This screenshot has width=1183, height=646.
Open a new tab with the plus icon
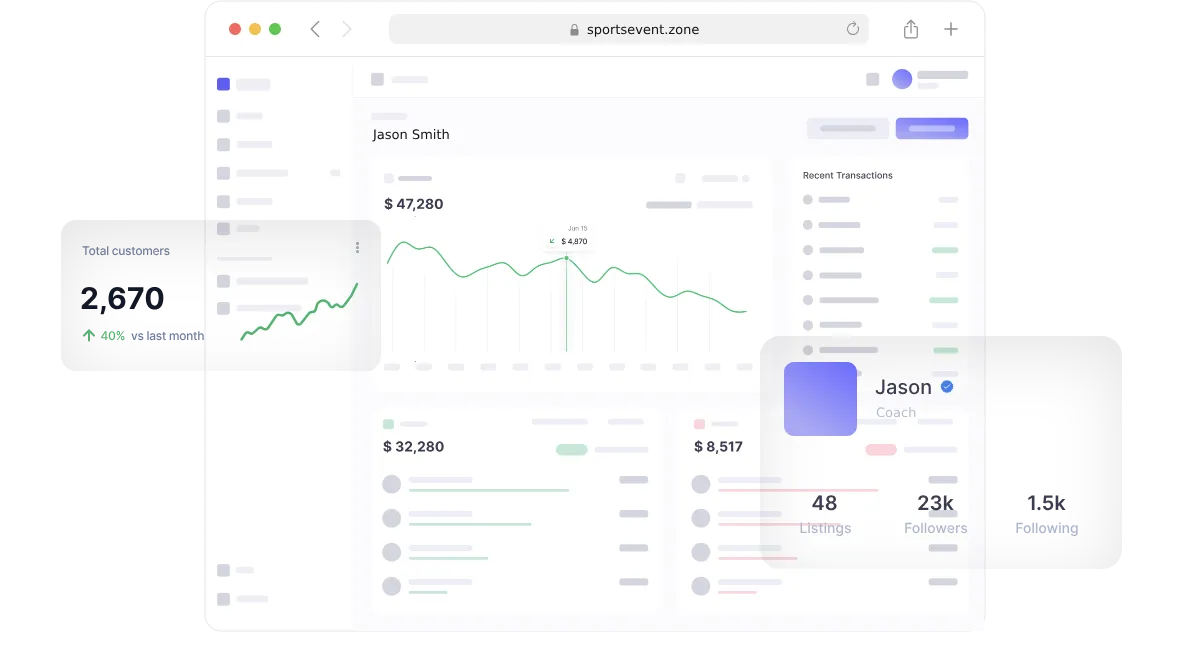coord(951,29)
